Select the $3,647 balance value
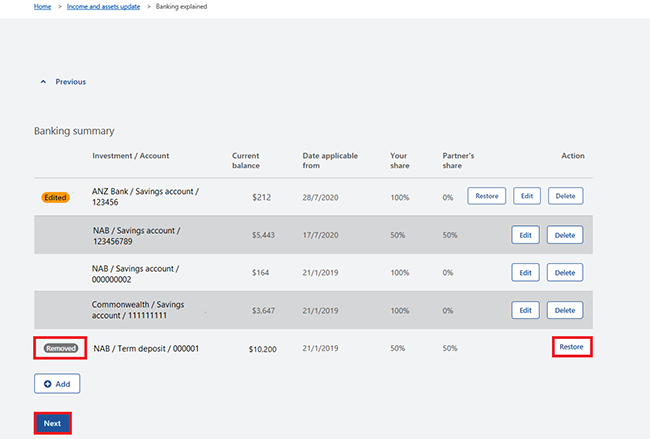This screenshot has width=650, height=439. (263, 310)
